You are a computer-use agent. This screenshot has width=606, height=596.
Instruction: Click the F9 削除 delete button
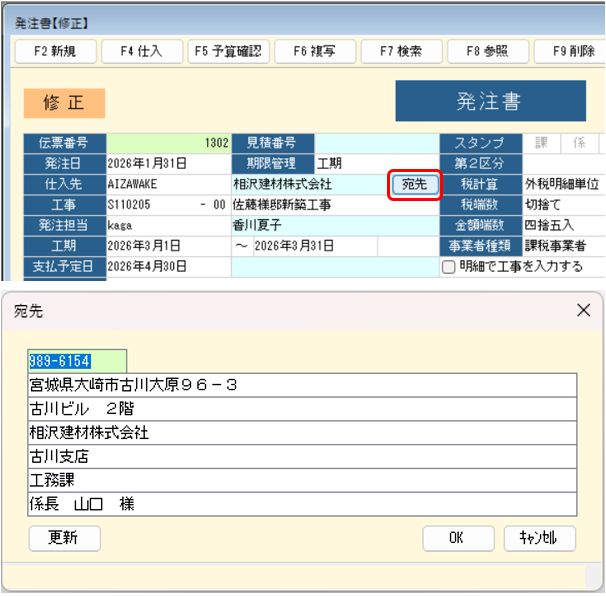tap(570, 51)
